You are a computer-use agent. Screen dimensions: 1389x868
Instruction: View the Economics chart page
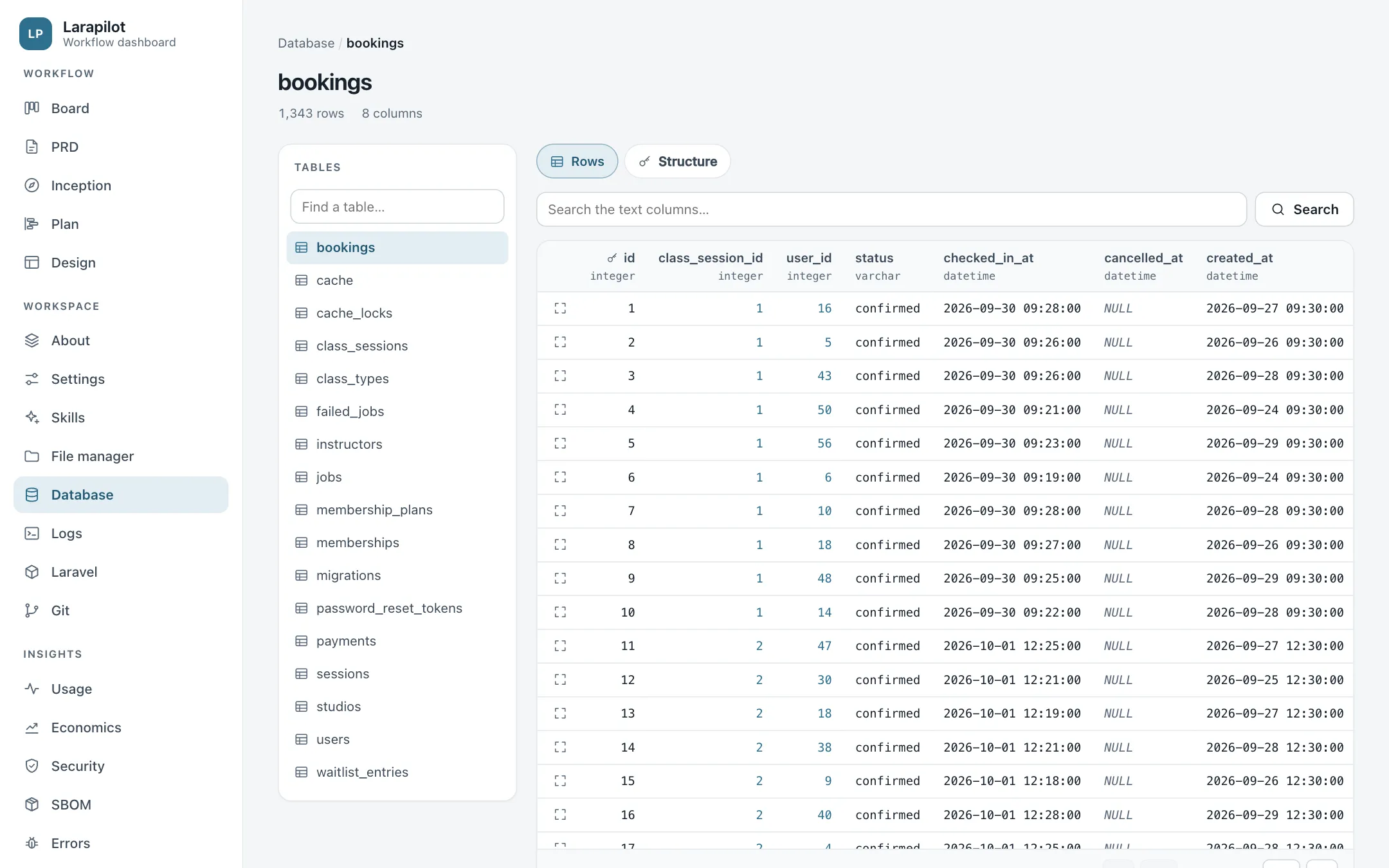tap(121, 727)
